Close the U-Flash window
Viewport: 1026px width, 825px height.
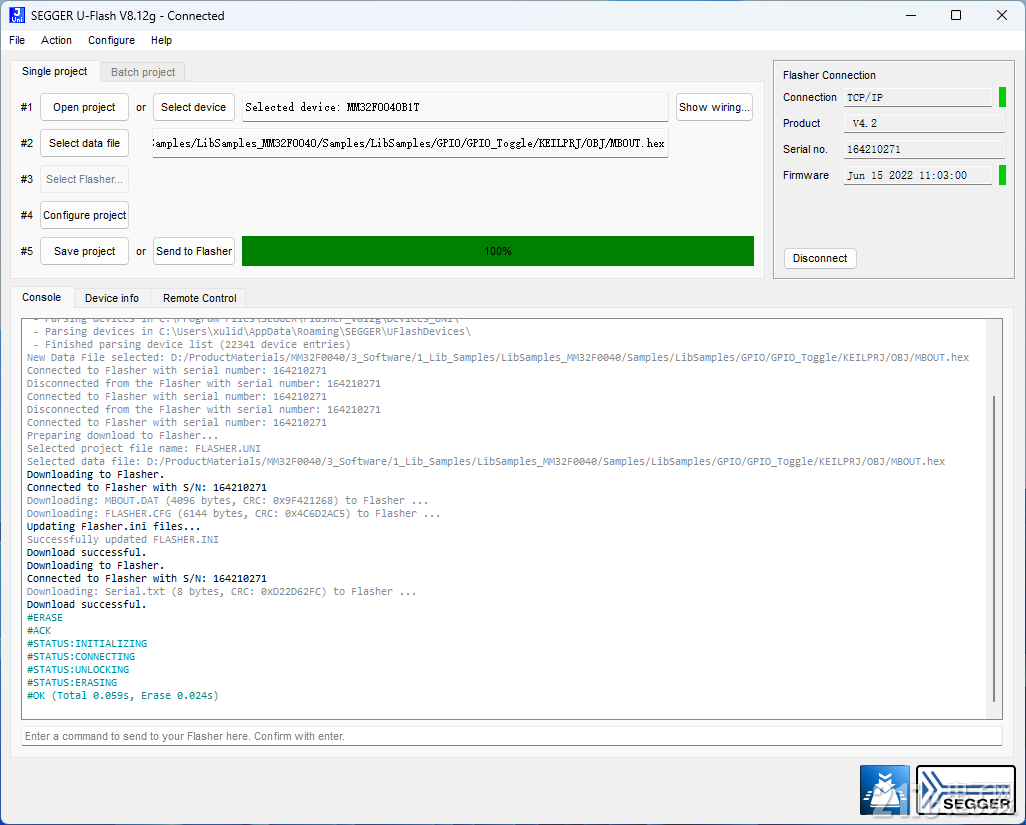point(1002,15)
